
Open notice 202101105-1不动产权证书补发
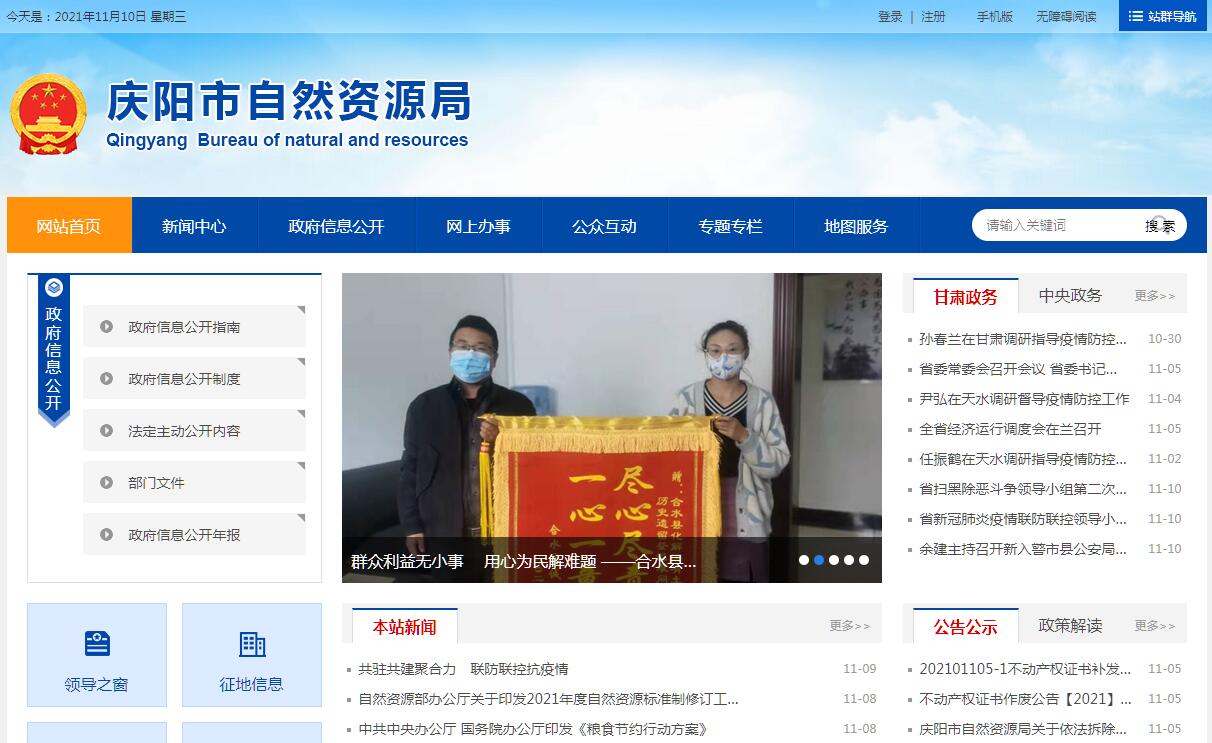[x=1025, y=669]
